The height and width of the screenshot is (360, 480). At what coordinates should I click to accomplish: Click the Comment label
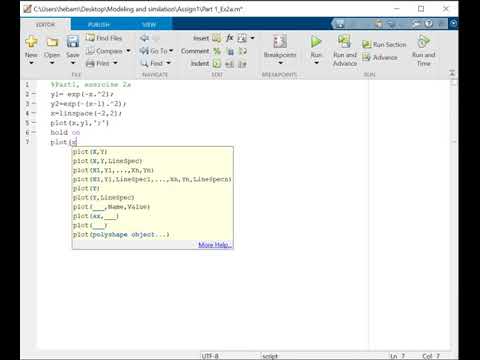[x=195, y=51]
